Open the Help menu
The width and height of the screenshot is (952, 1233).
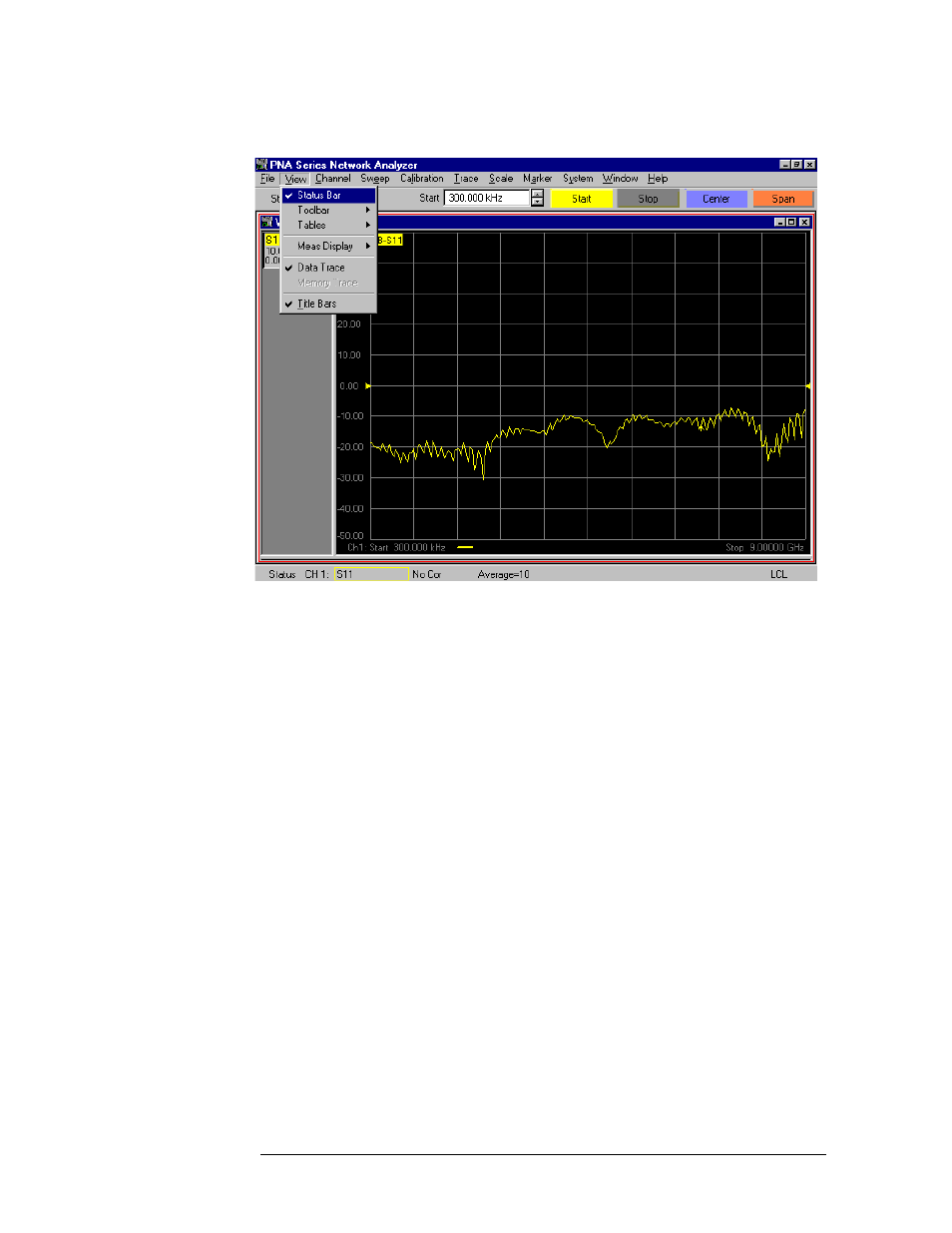click(x=658, y=179)
